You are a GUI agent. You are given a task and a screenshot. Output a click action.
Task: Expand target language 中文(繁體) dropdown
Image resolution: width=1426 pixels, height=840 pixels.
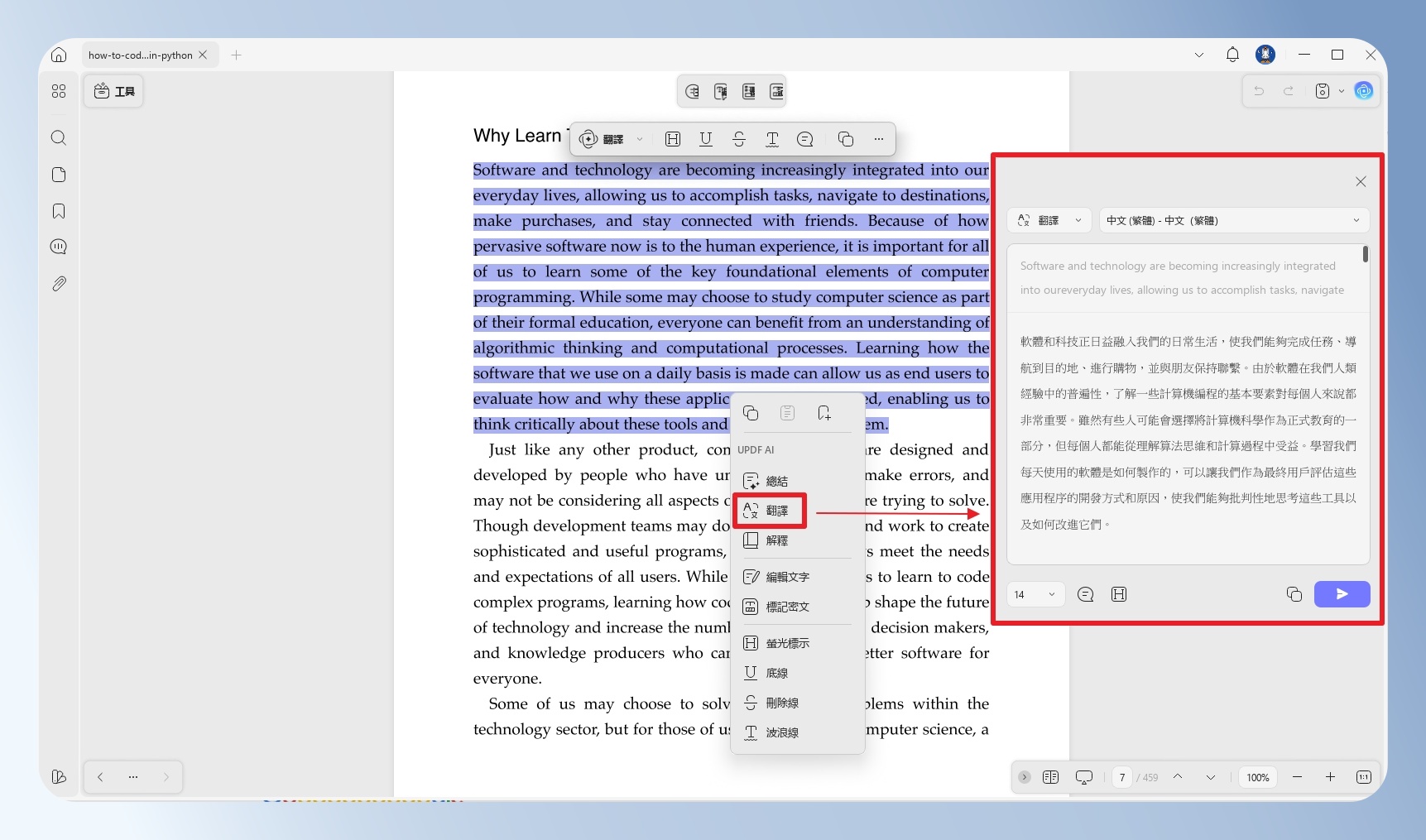(1234, 220)
